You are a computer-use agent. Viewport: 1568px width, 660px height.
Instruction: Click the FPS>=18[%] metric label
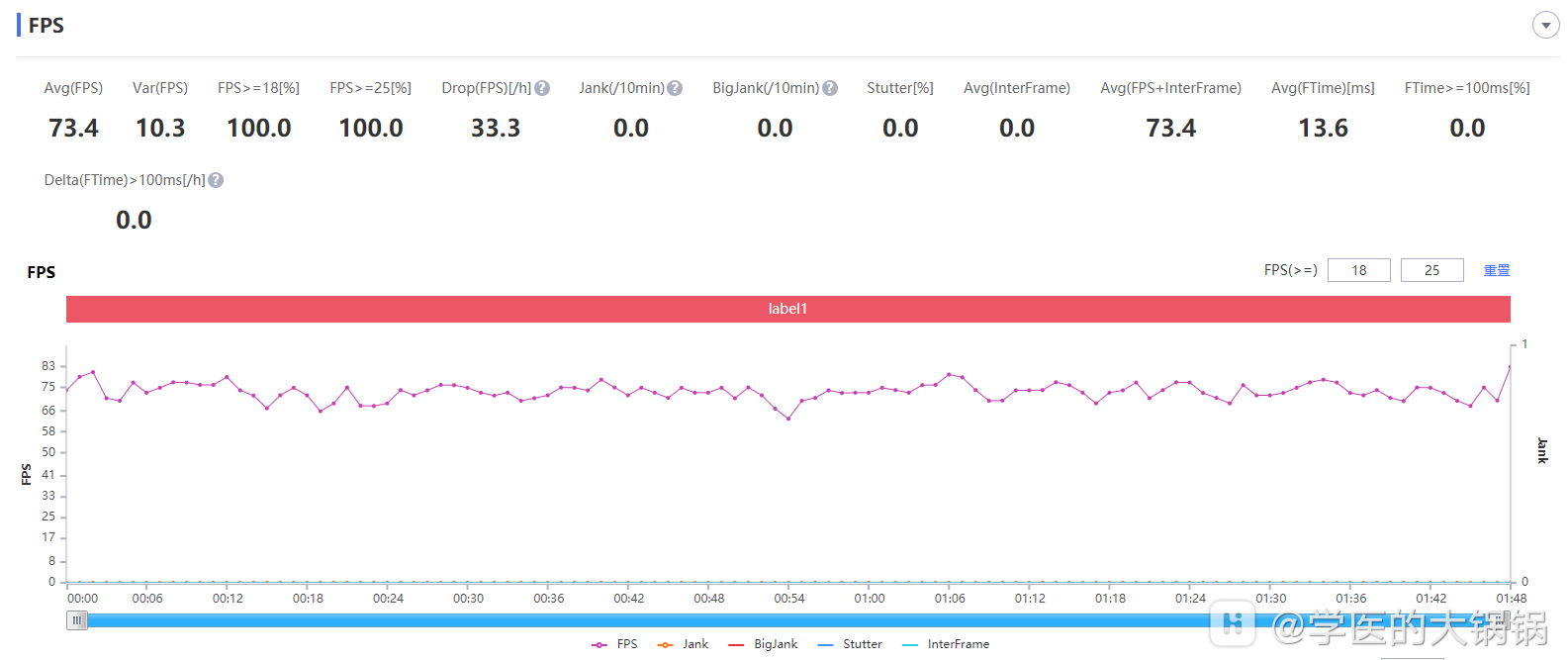coord(259,88)
